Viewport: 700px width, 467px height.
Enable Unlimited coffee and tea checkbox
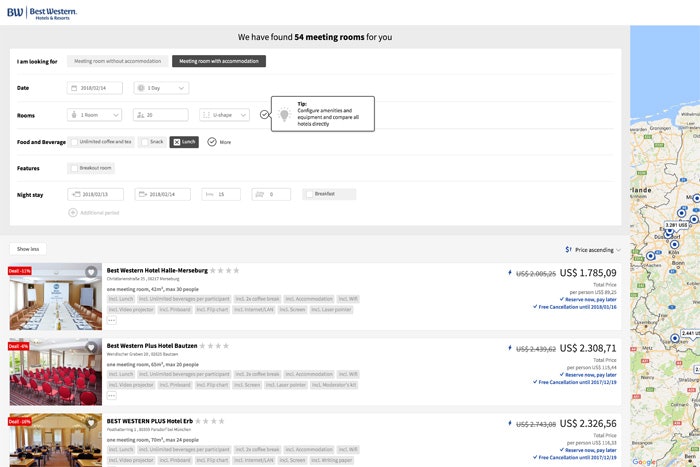[x=74, y=142]
